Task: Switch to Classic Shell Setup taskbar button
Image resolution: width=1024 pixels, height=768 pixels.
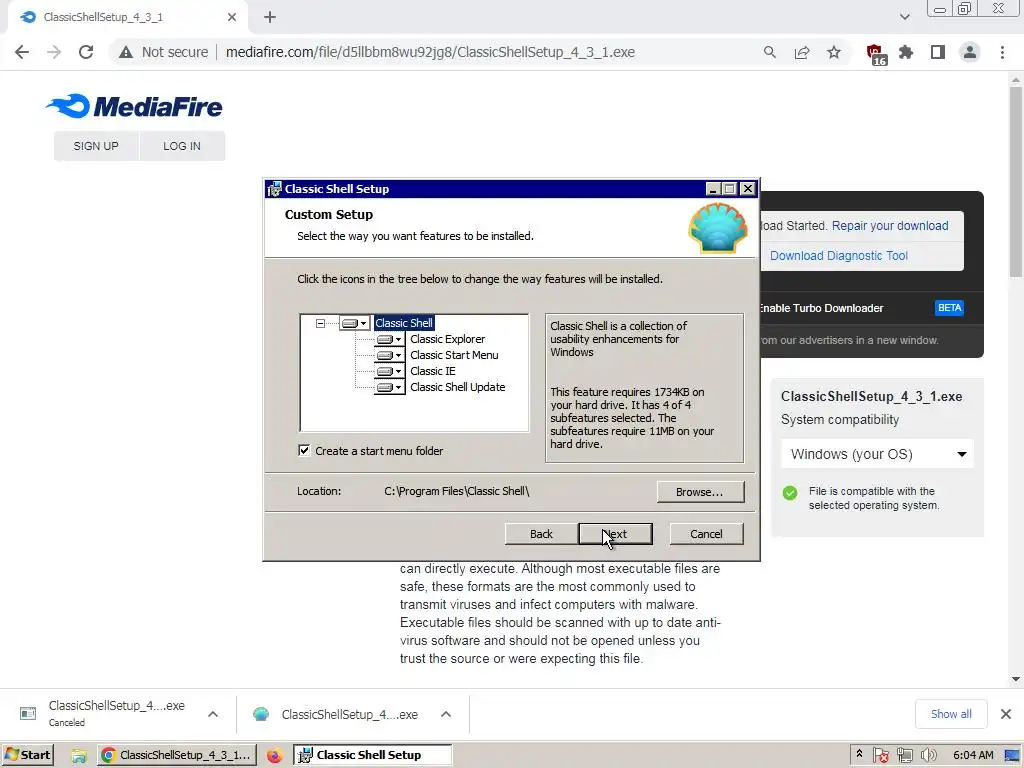Action: 372,755
